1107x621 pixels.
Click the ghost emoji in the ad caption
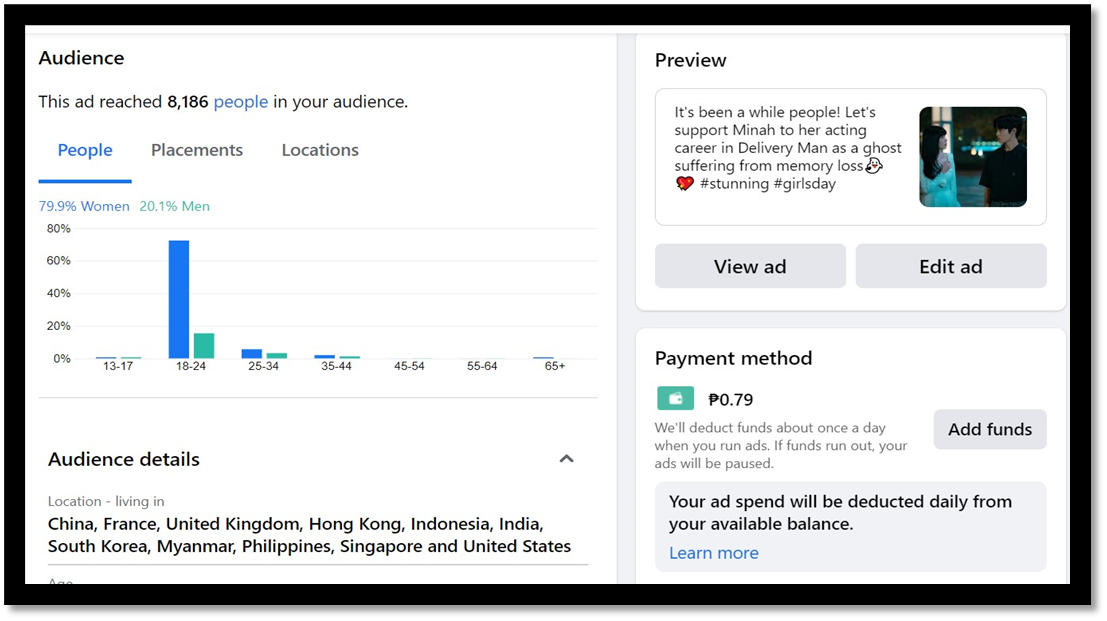pyautogui.click(x=873, y=166)
